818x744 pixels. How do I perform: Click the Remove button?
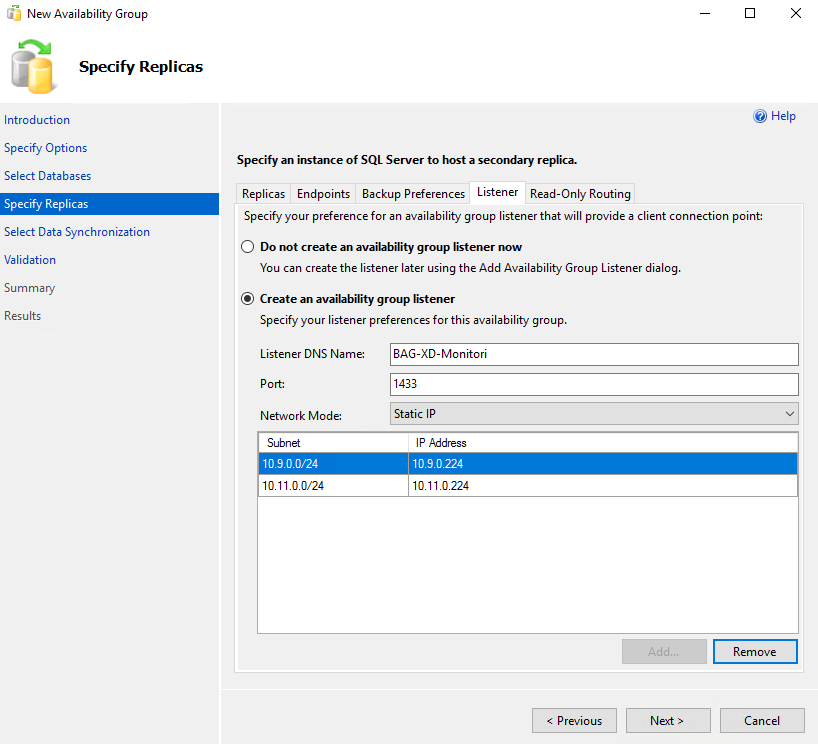pyautogui.click(x=755, y=652)
